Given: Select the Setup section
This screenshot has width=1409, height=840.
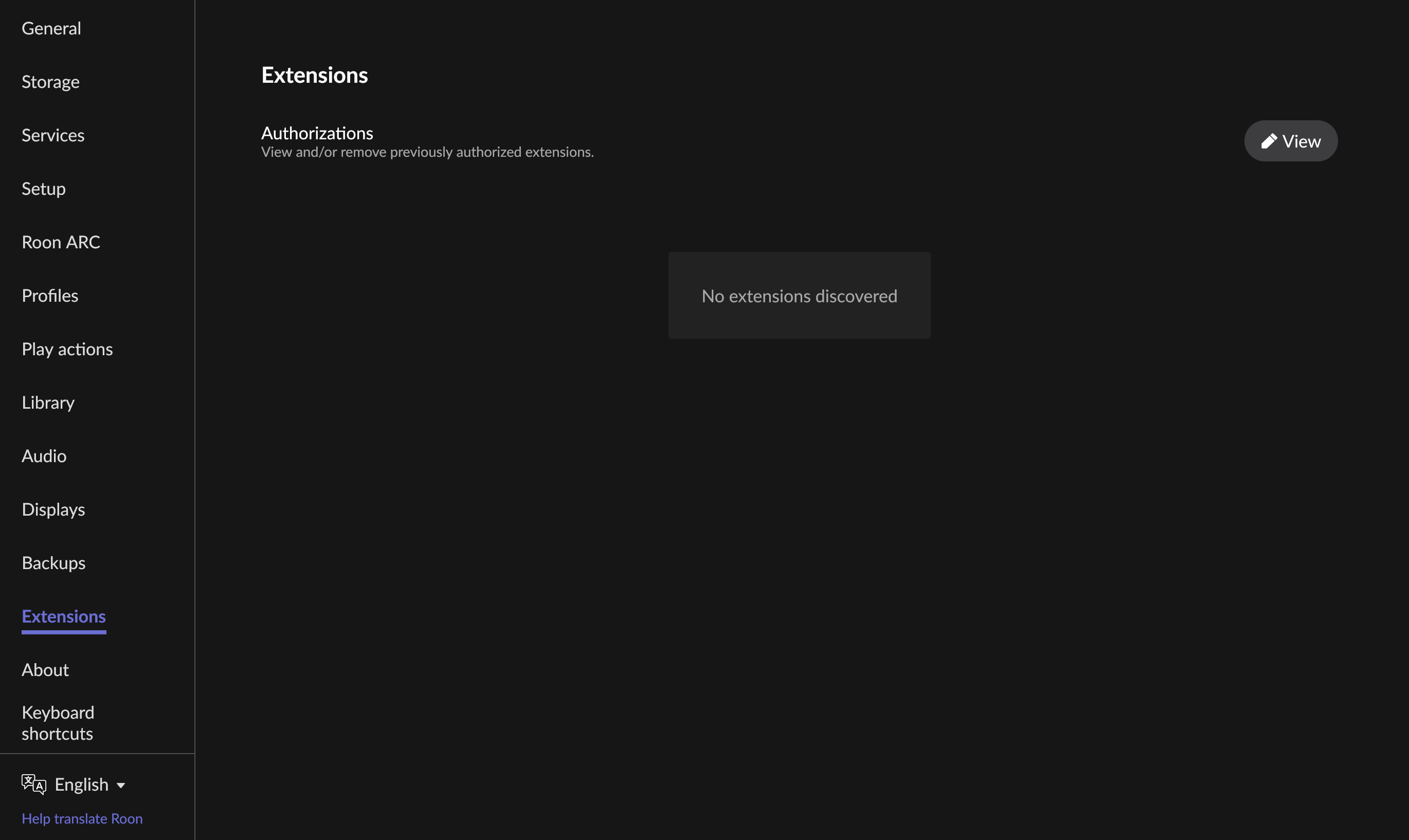Looking at the screenshot, I should point(44,189).
